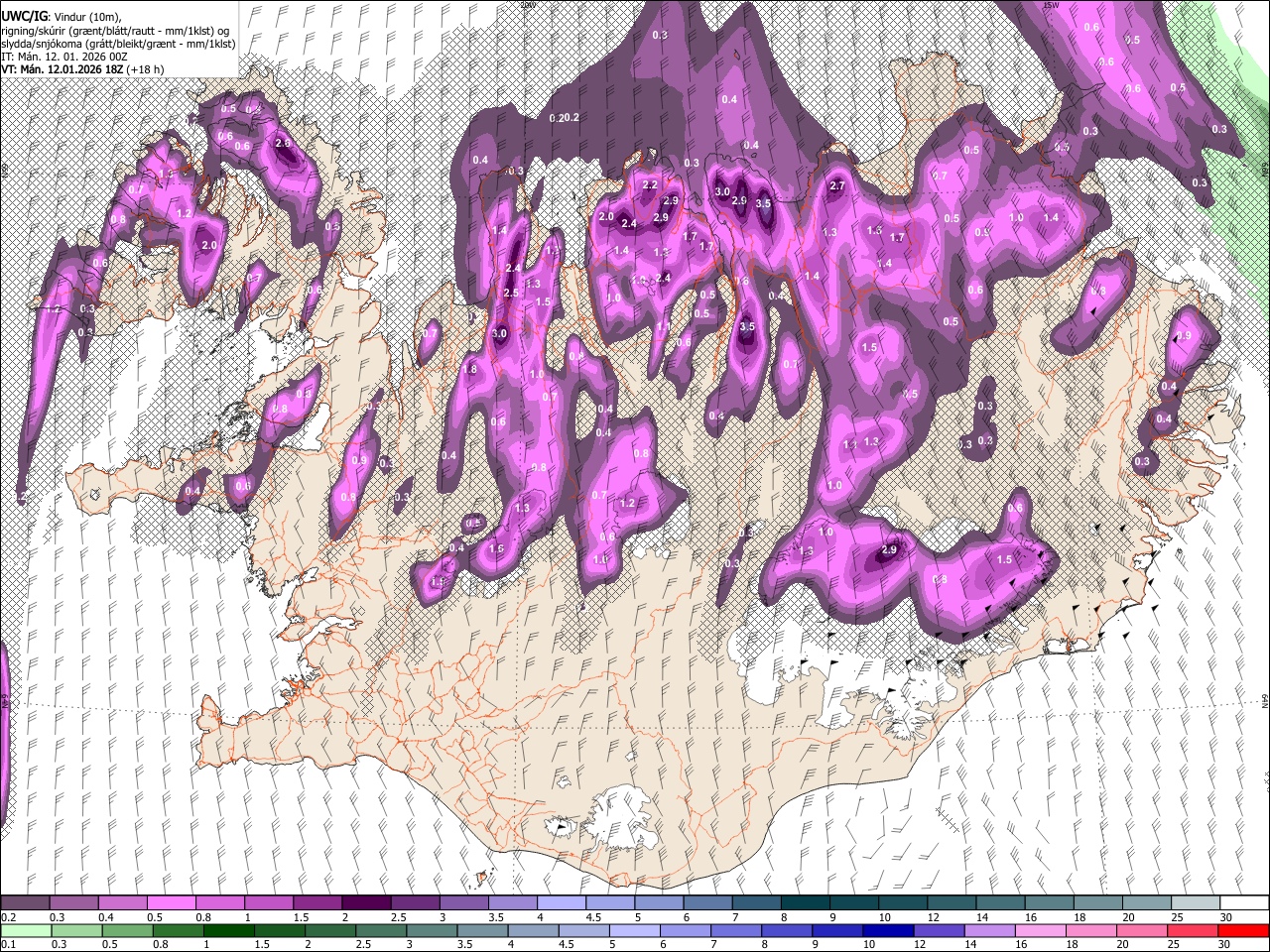1270x952 pixels.
Task: Click the darkest green swatch labeled 1 on rain scale
Action: click(228, 931)
